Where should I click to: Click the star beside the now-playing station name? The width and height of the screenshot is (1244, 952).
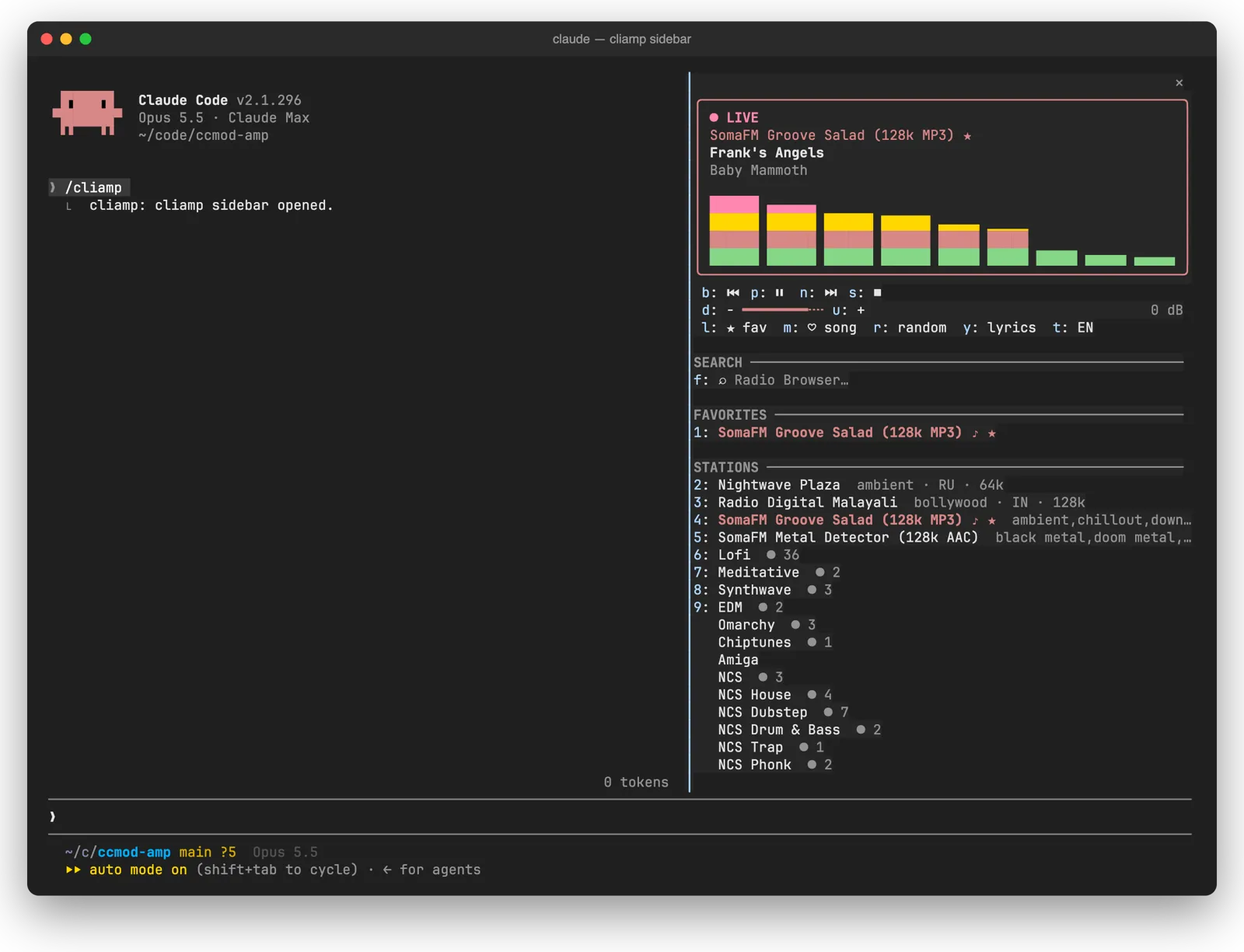point(967,136)
